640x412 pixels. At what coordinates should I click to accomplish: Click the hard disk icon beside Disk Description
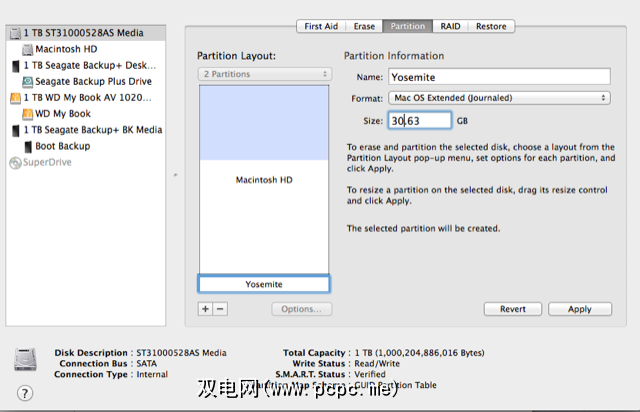[x=25, y=359]
